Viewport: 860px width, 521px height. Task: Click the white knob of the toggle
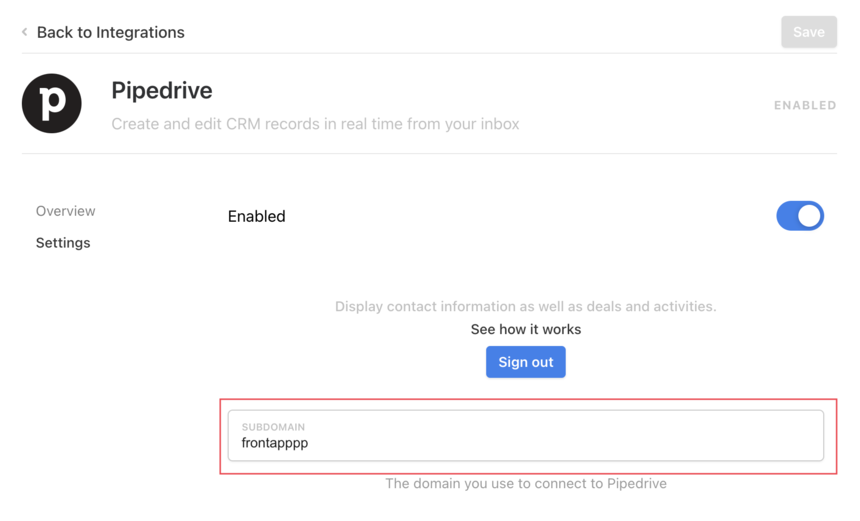[809, 216]
